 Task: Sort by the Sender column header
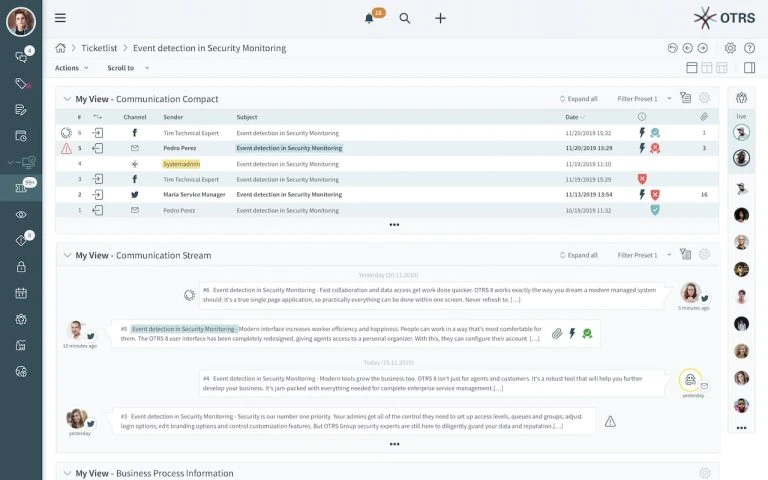coord(173,117)
